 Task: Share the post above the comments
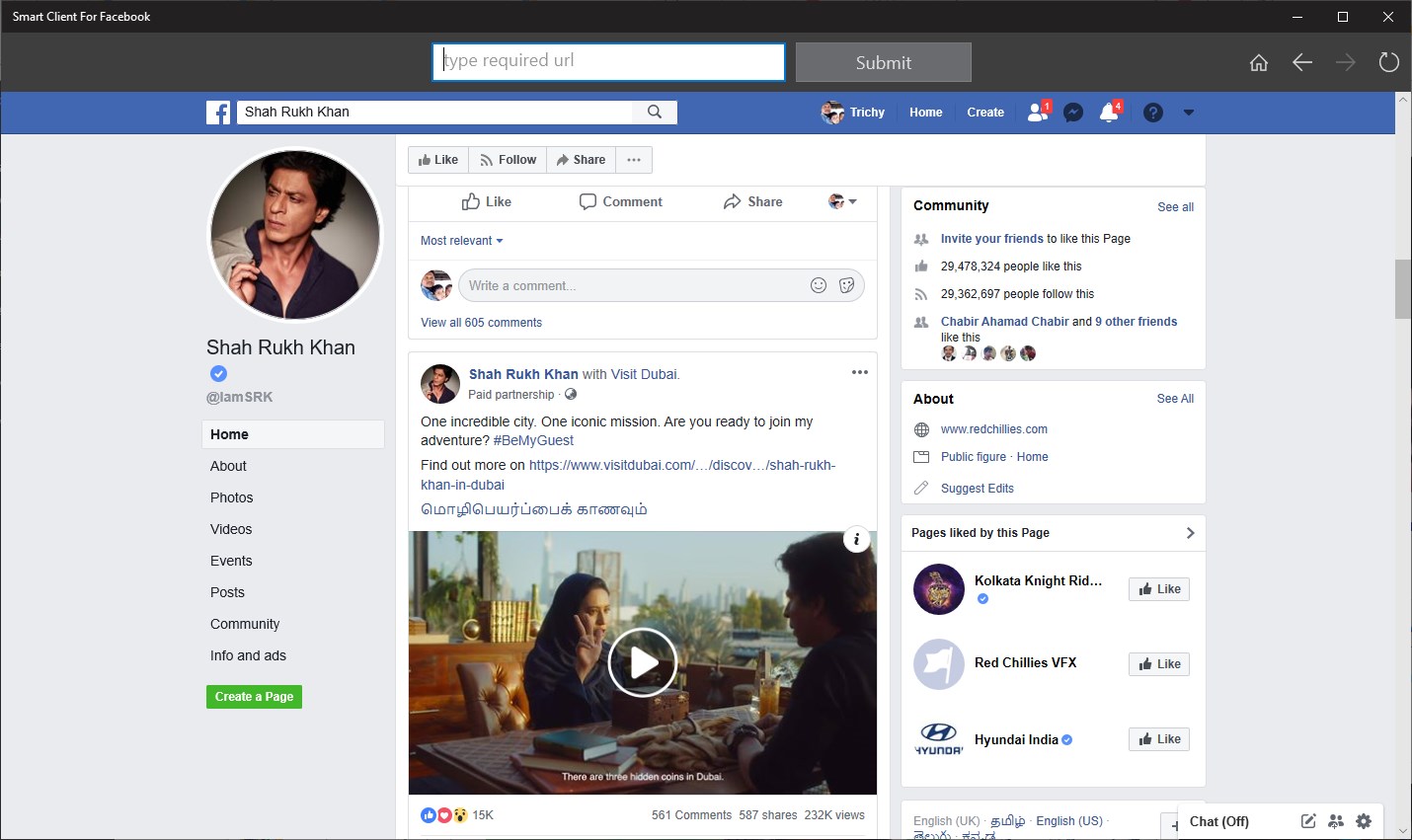coord(752,201)
